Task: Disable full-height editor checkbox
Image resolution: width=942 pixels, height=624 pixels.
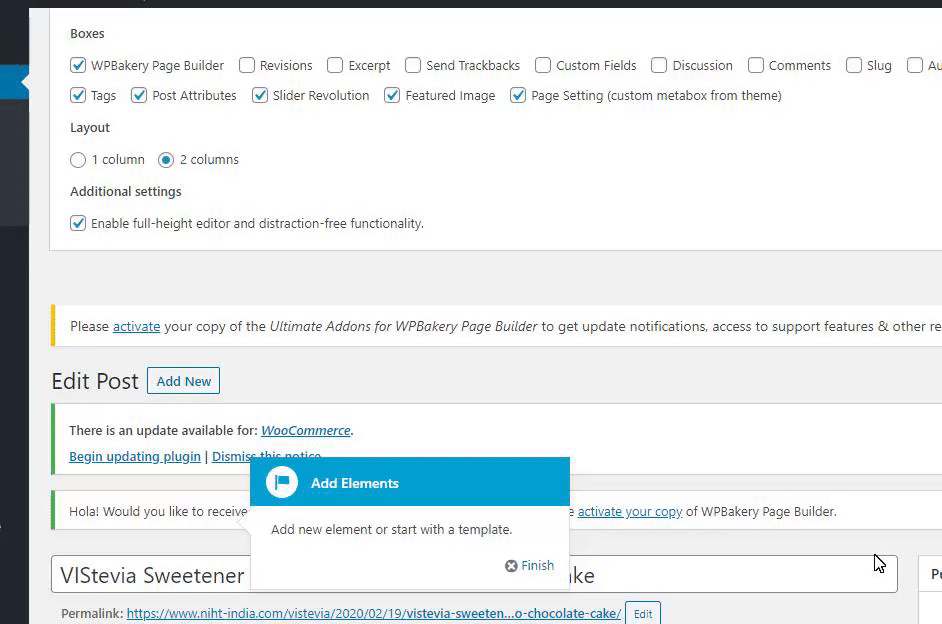Action: (x=78, y=223)
